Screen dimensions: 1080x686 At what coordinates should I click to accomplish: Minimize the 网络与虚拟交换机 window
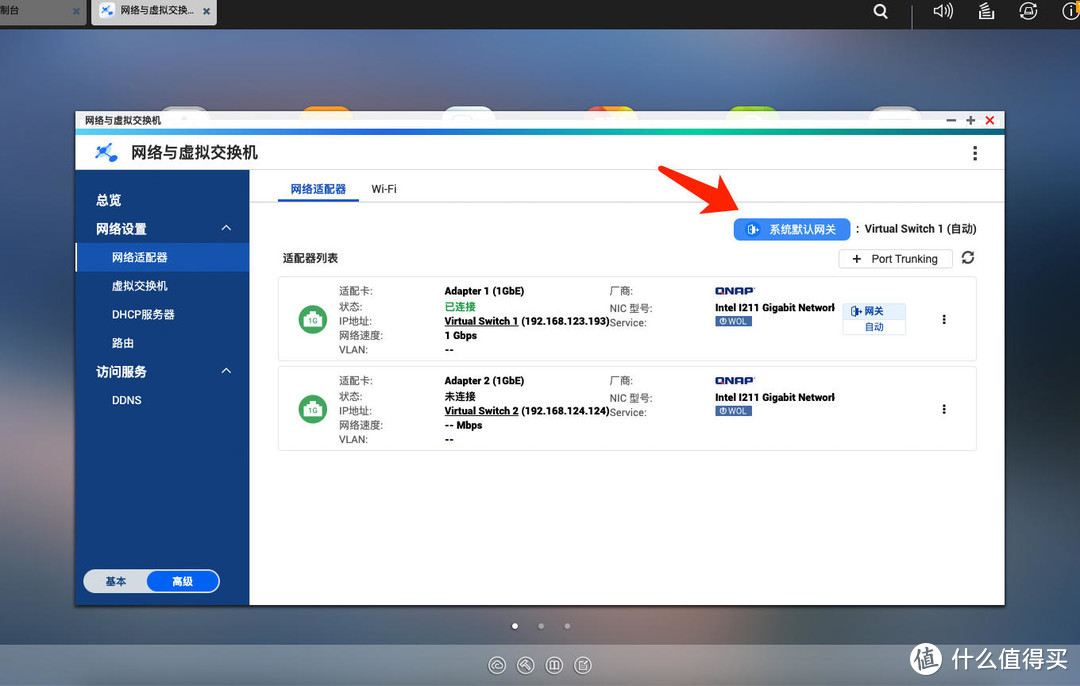951,121
